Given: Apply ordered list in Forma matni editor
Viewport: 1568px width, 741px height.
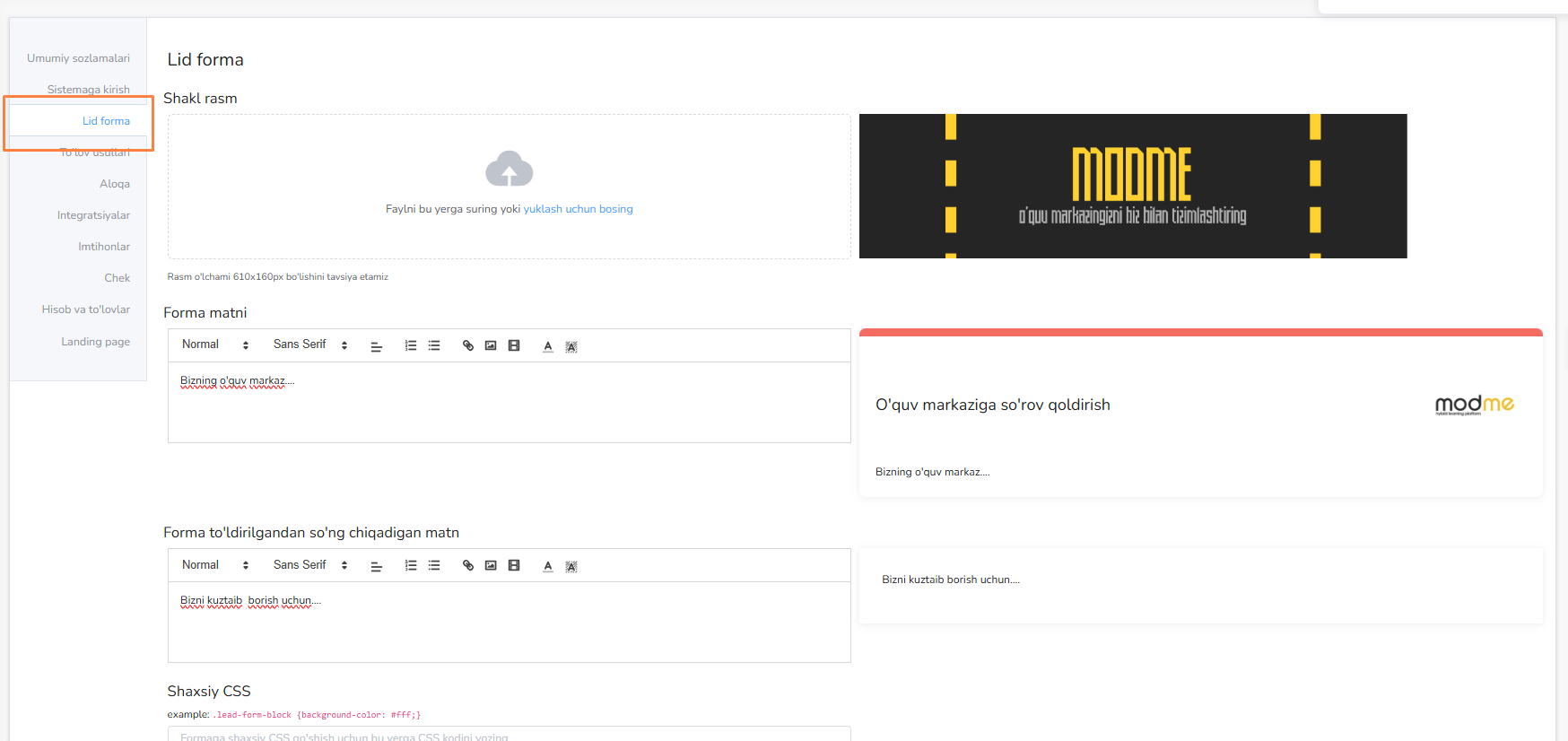Looking at the screenshot, I should coord(411,345).
